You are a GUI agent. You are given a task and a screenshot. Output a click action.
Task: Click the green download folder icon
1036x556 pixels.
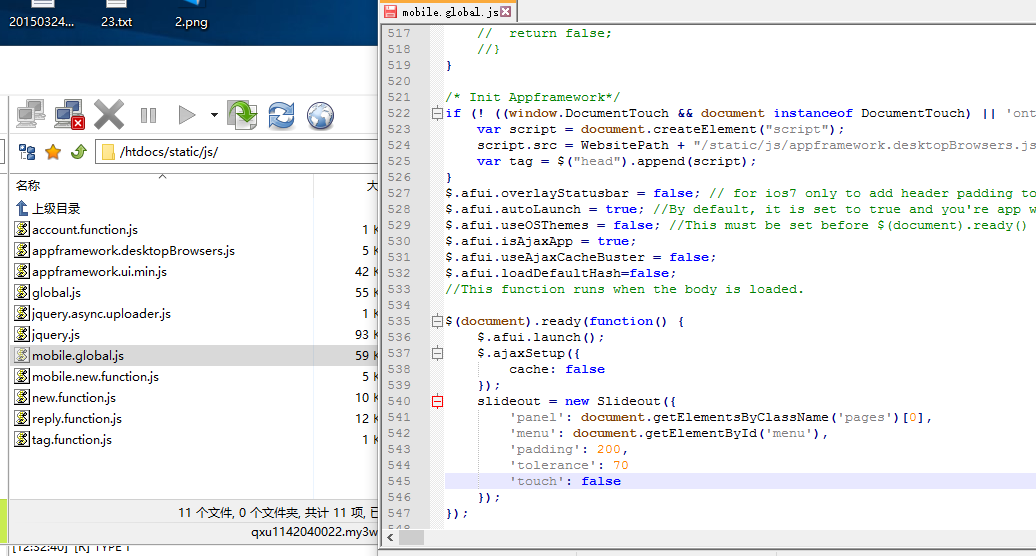[242, 115]
